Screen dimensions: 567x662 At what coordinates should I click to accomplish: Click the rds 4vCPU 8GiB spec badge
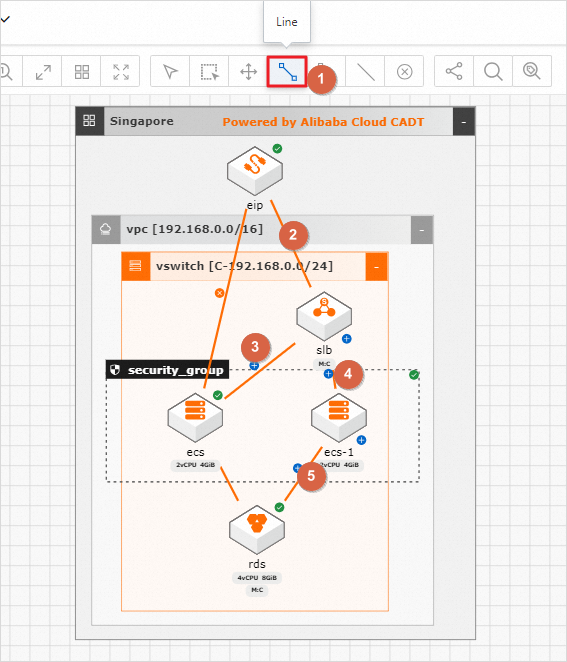[257, 578]
